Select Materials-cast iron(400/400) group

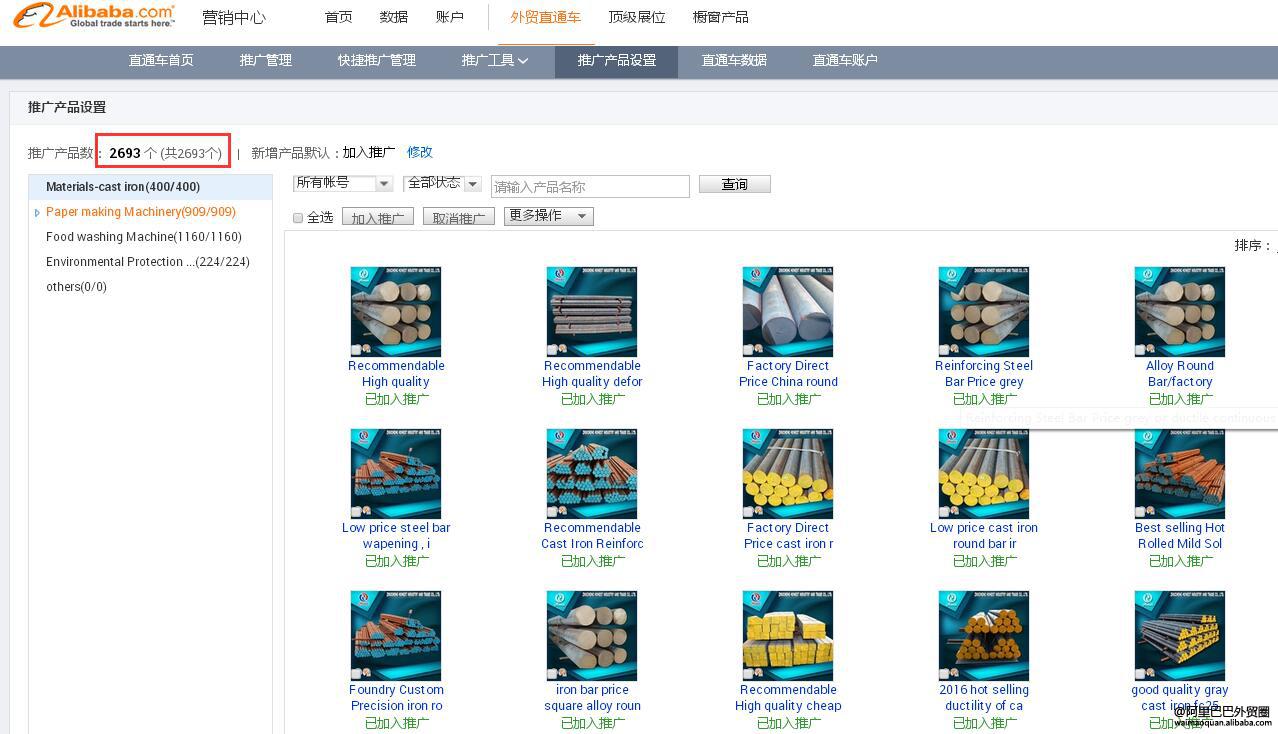150,187
